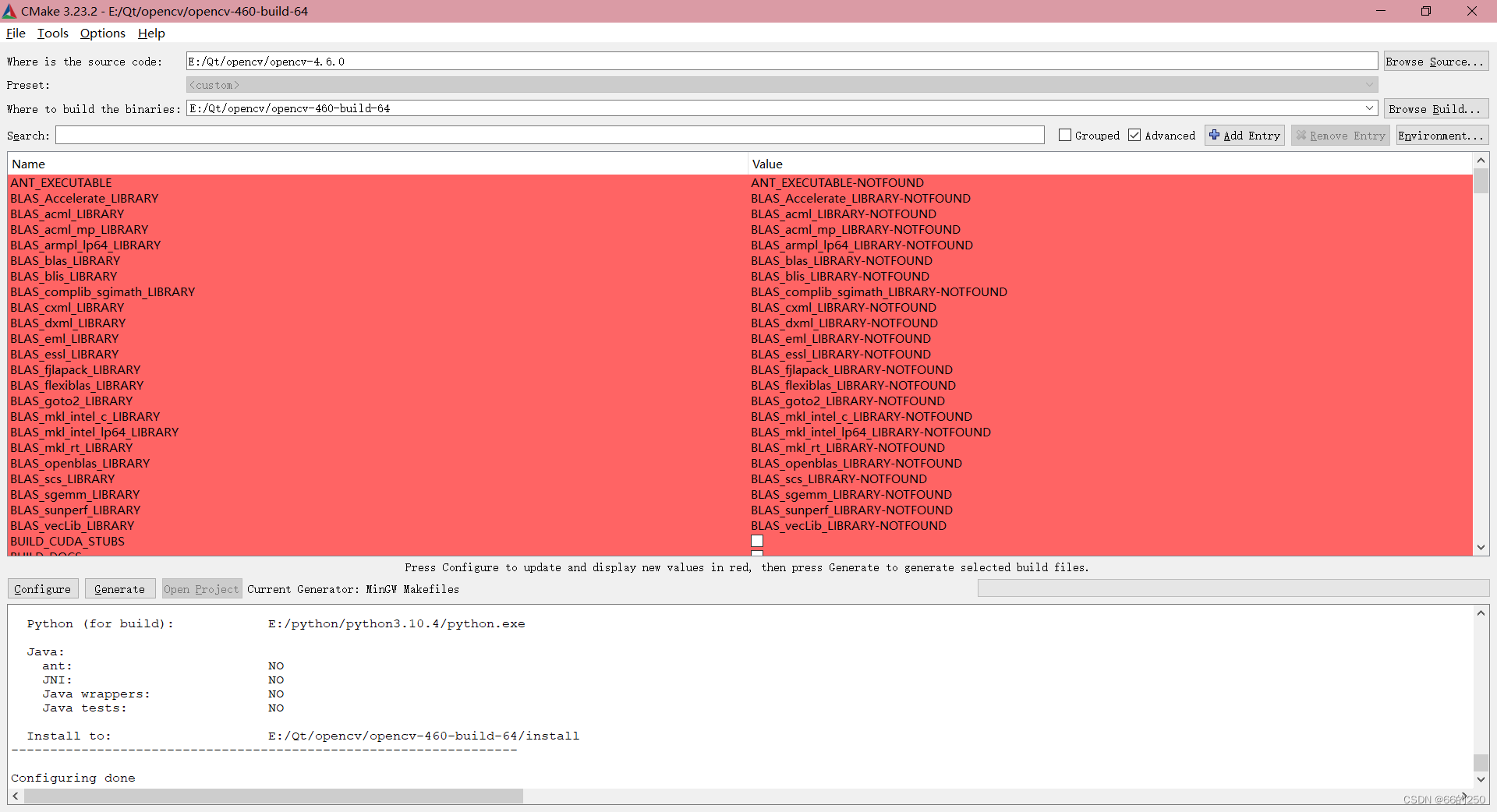Expand the build binaries path dropdown

(1369, 108)
